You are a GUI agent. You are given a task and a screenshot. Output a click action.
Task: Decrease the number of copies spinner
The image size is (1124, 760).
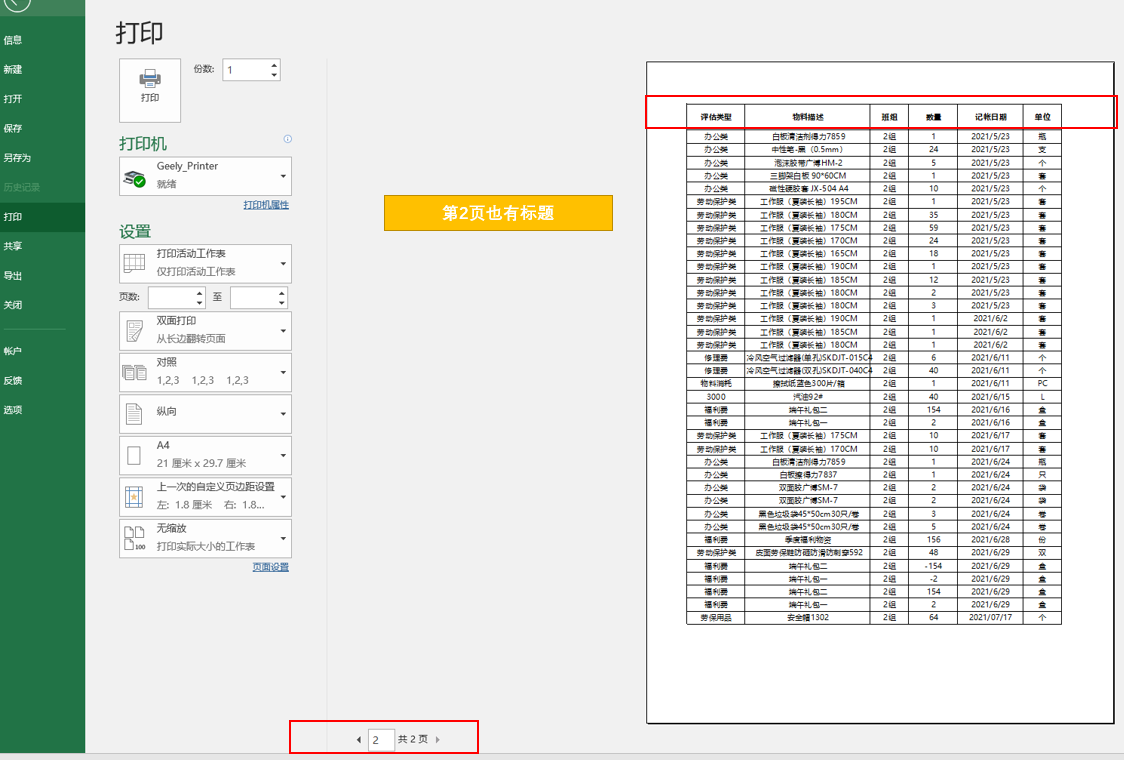click(274, 75)
